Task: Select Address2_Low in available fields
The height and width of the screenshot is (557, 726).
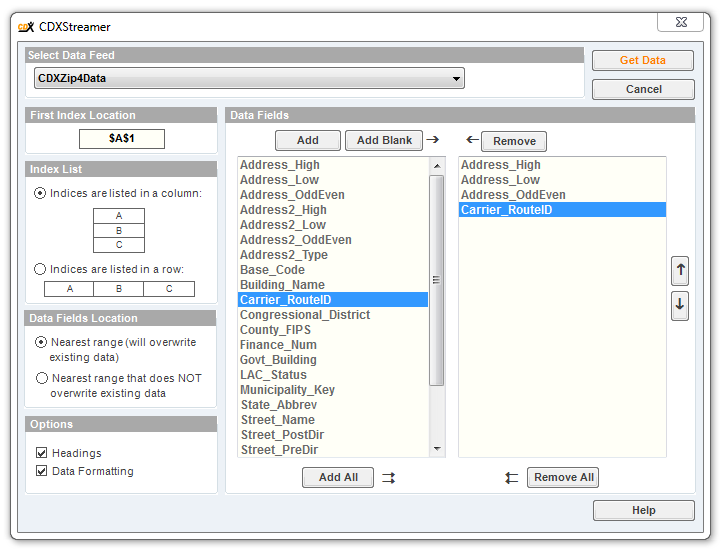Action: [333, 225]
